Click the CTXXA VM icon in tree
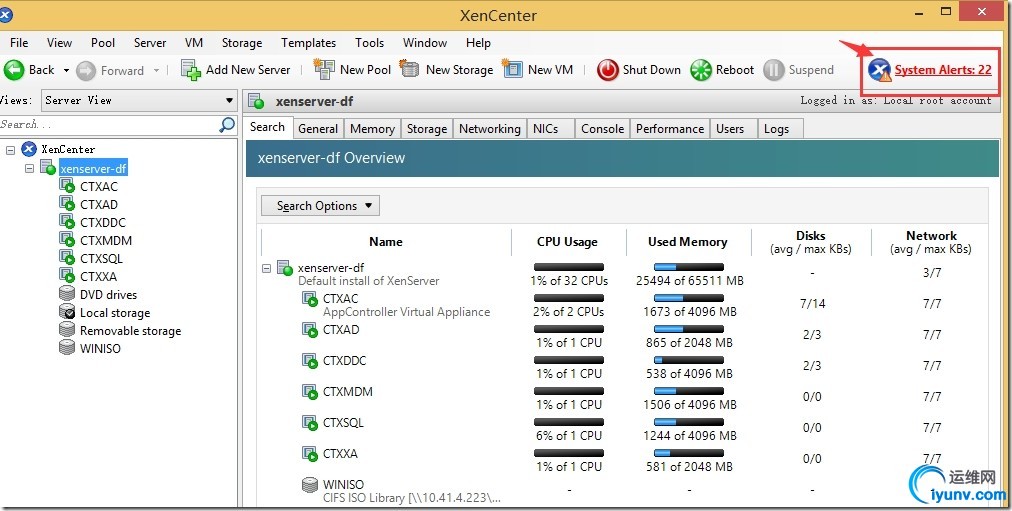This screenshot has height=511, width=1012. [67, 276]
